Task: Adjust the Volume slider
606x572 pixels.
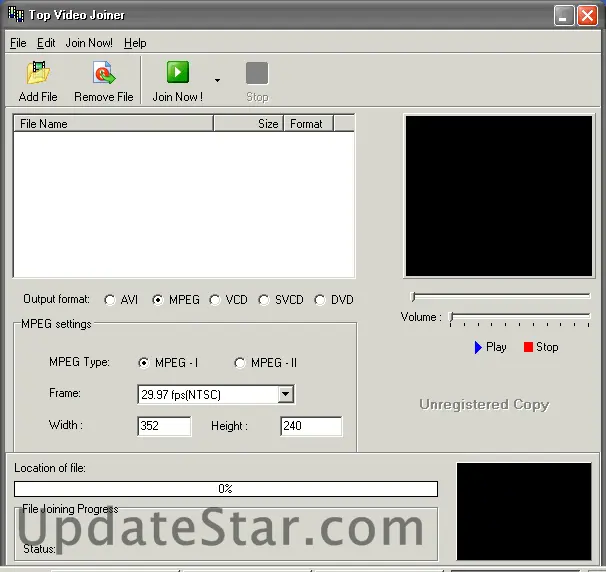Action: pyautogui.click(x=520, y=319)
